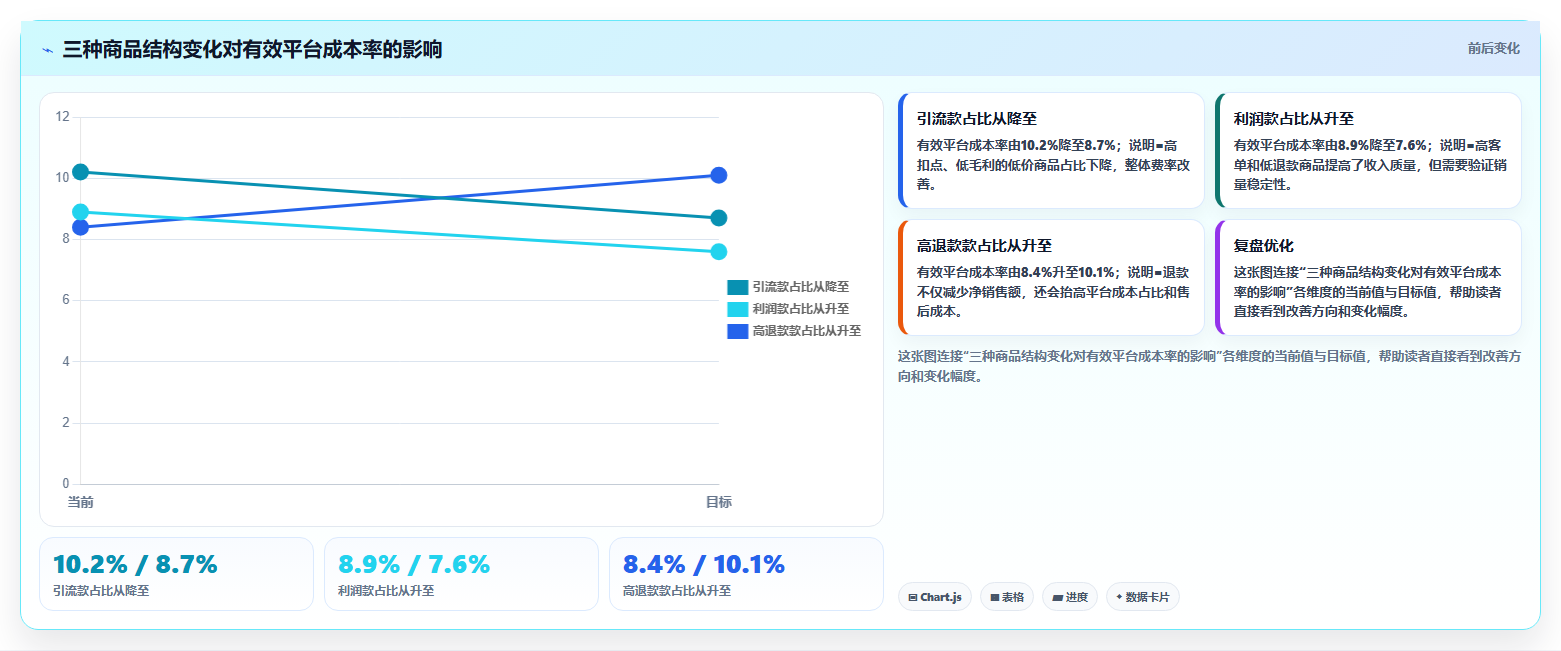Click the y-axis value 12
Image resolution: width=1561 pixels, height=651 pixels.
click(63, 117)
